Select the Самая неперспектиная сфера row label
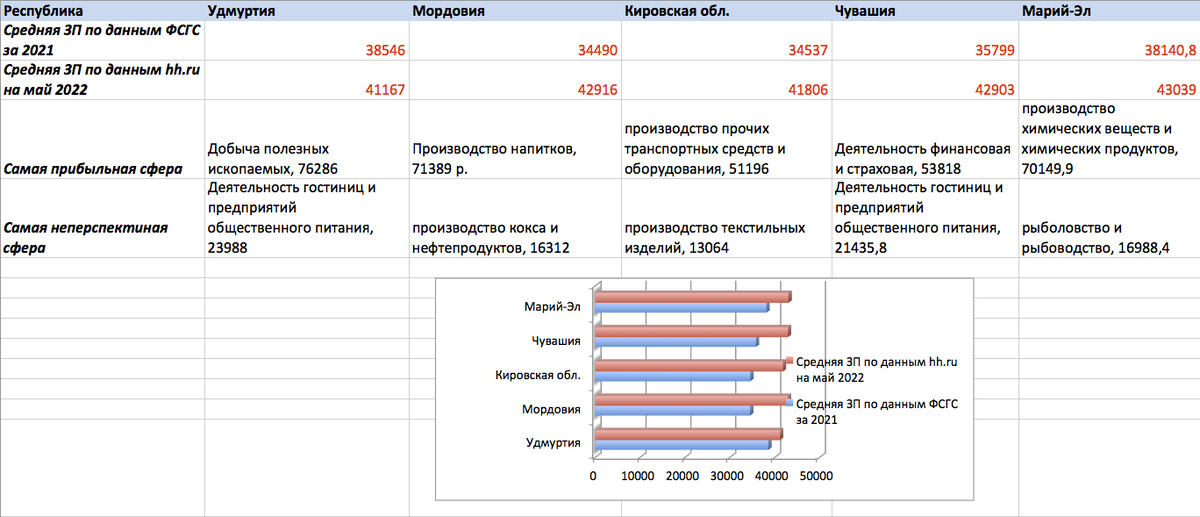 [102, 218]
